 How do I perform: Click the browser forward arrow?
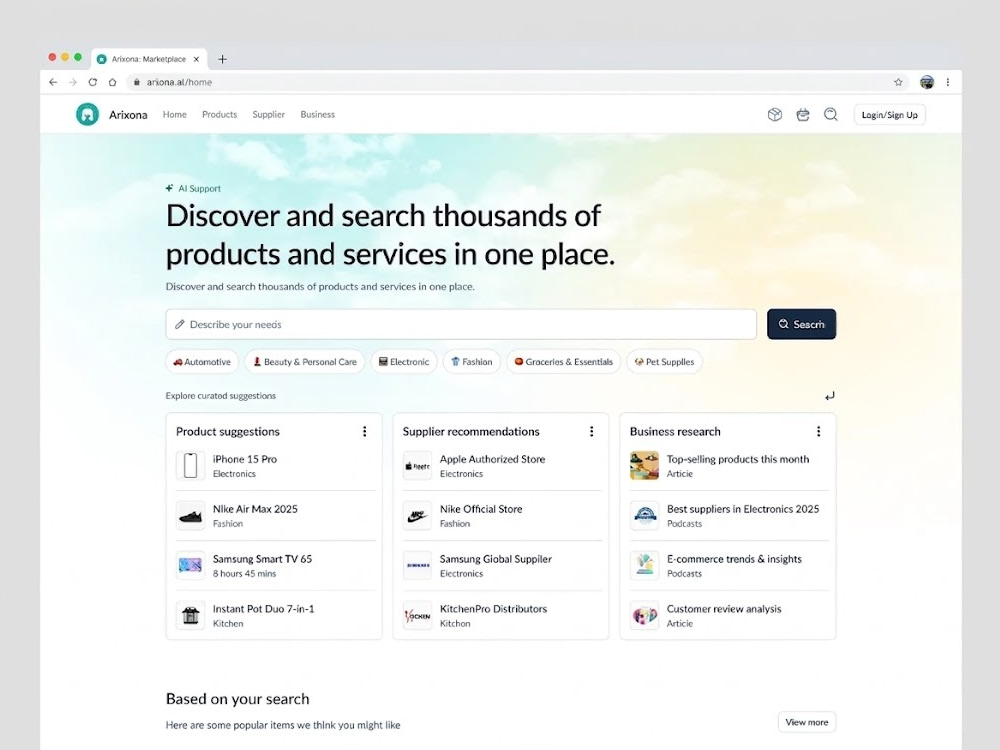pyautogui.click(x=73, y=82)
